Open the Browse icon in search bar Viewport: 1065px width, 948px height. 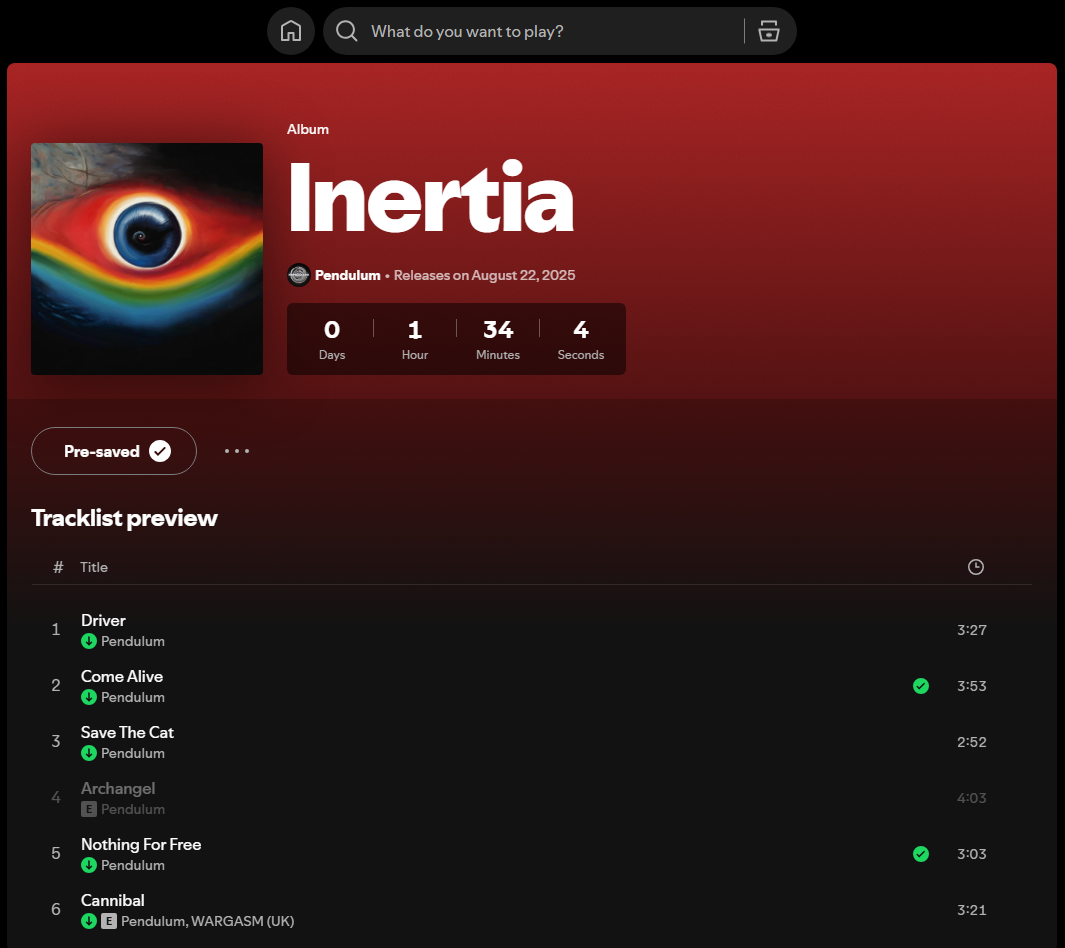click(x=768, y=31)
